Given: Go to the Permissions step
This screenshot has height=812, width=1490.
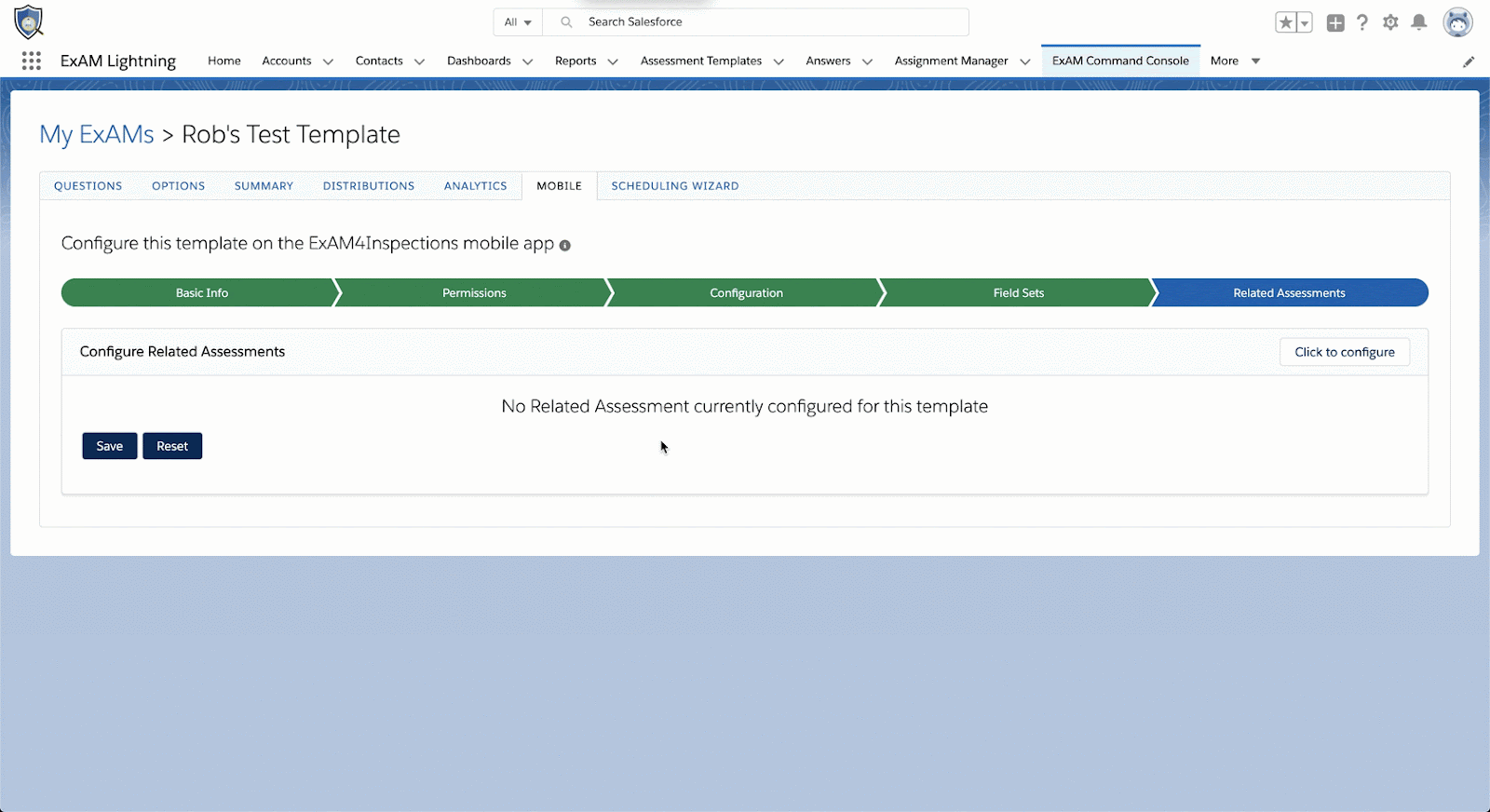Looking at the screenshot, I should pyautogui.click(x=473, y=292).
